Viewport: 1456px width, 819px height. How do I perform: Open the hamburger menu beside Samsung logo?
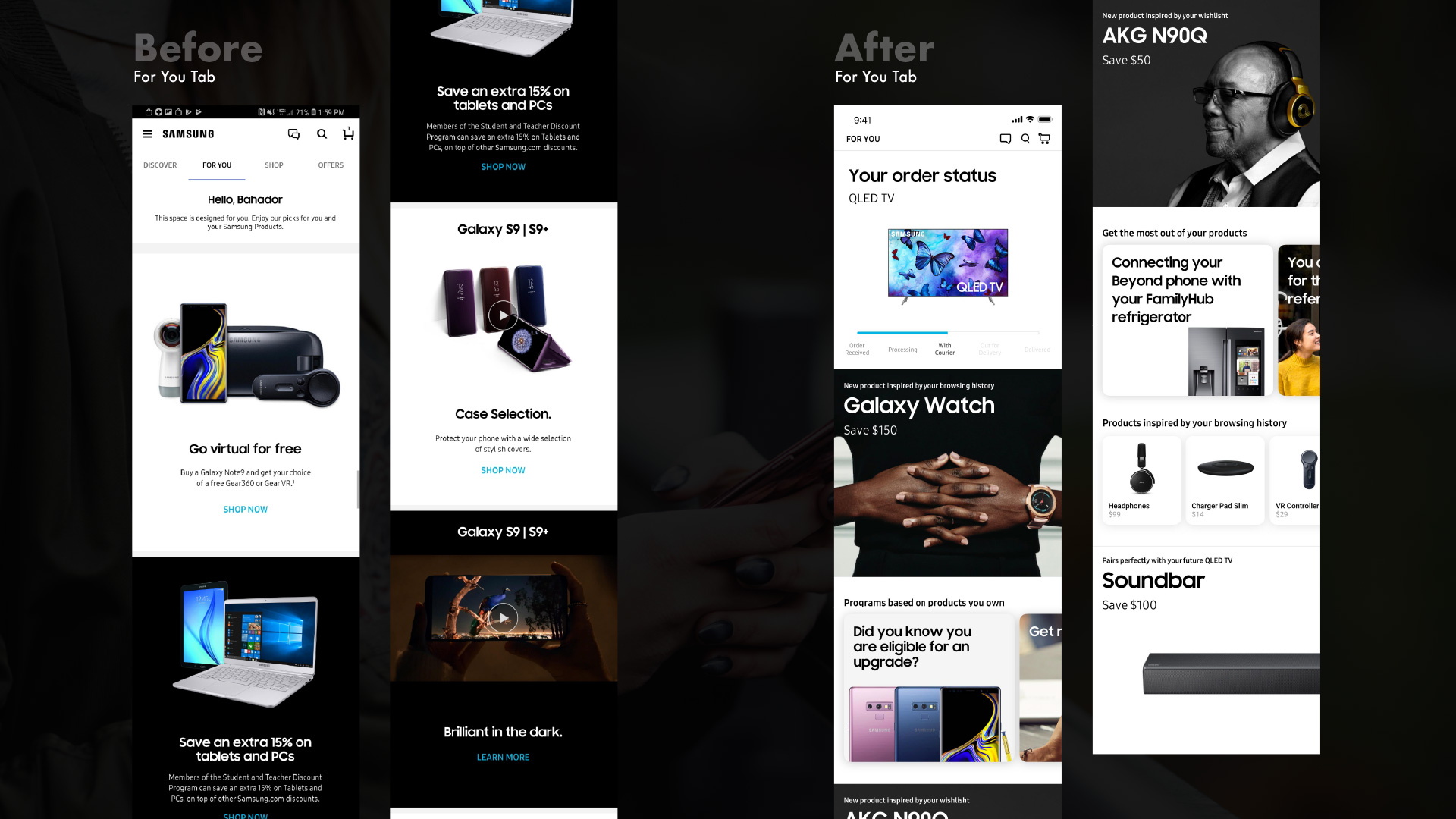click(147, 134)
